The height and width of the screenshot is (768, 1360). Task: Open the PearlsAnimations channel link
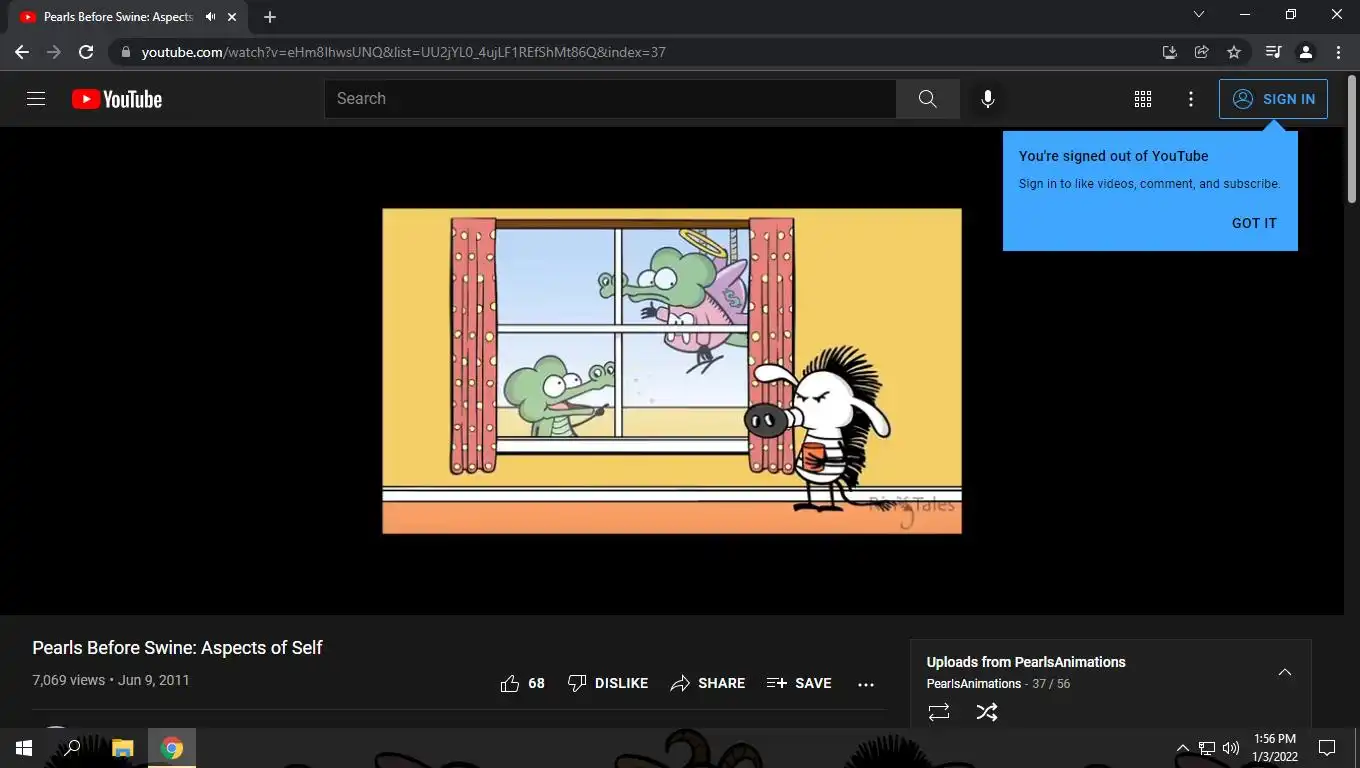click(974, 684)
